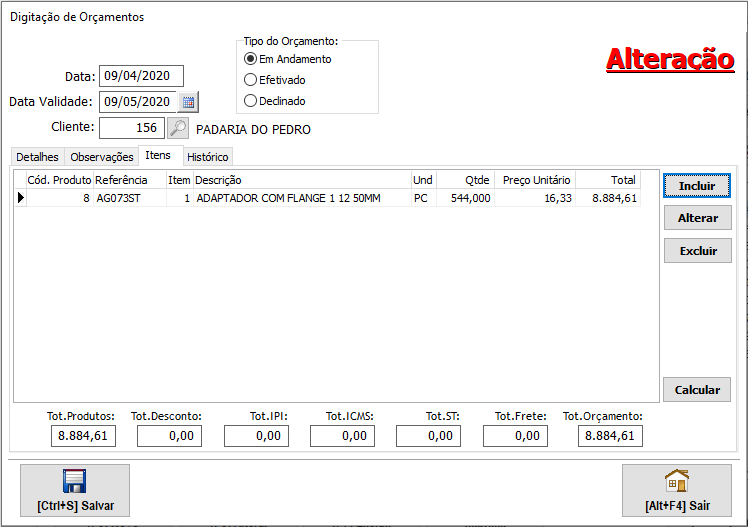This screenshot has width=748, height=527.
Task: Click the Data field showing 09/04/2020
Action: (x=140, y=76)
